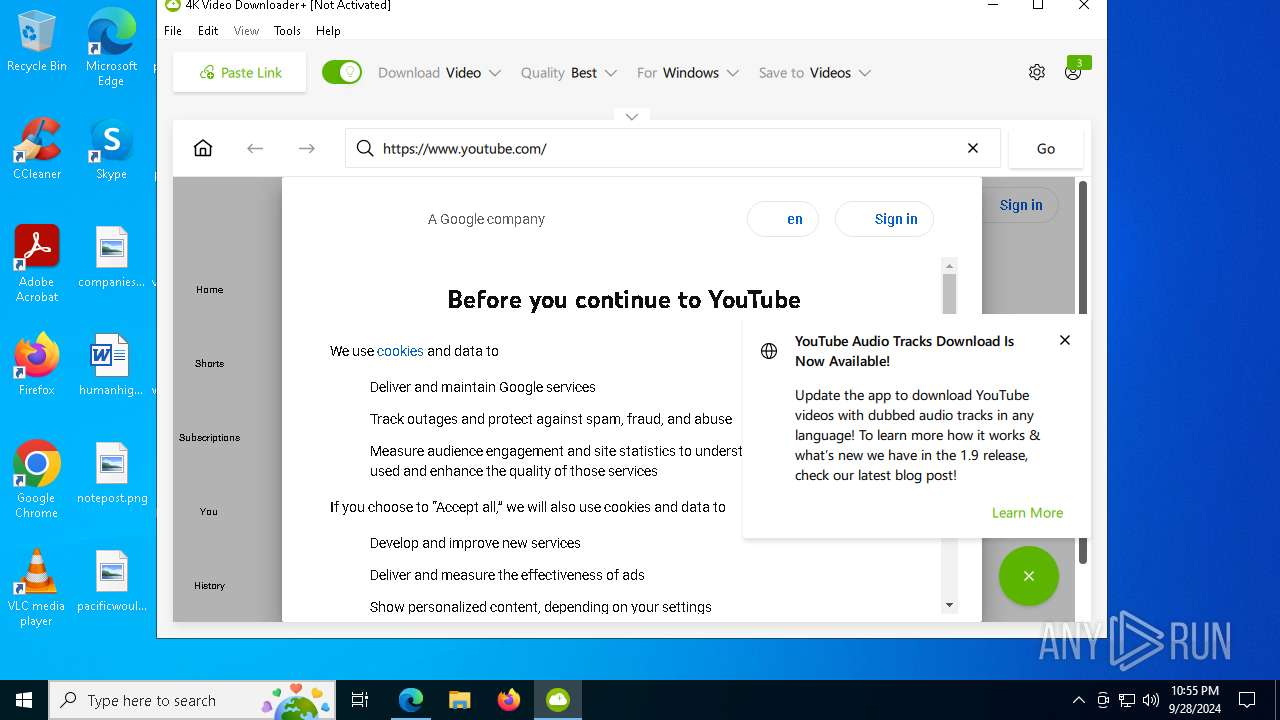Open VLC media player desktop shortcut
The height and width of the screenshot is (720, 1280).
pos(37,588)
